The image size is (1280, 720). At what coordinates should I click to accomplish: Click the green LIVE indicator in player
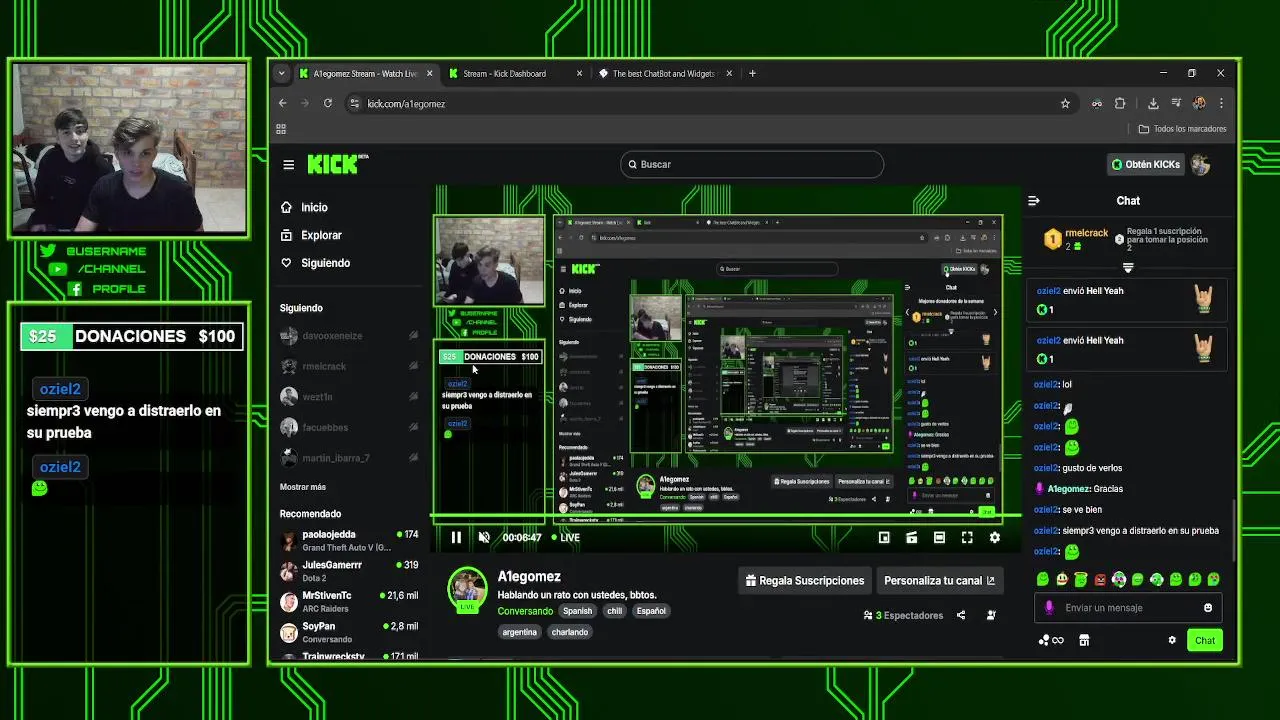pos(566,538)
